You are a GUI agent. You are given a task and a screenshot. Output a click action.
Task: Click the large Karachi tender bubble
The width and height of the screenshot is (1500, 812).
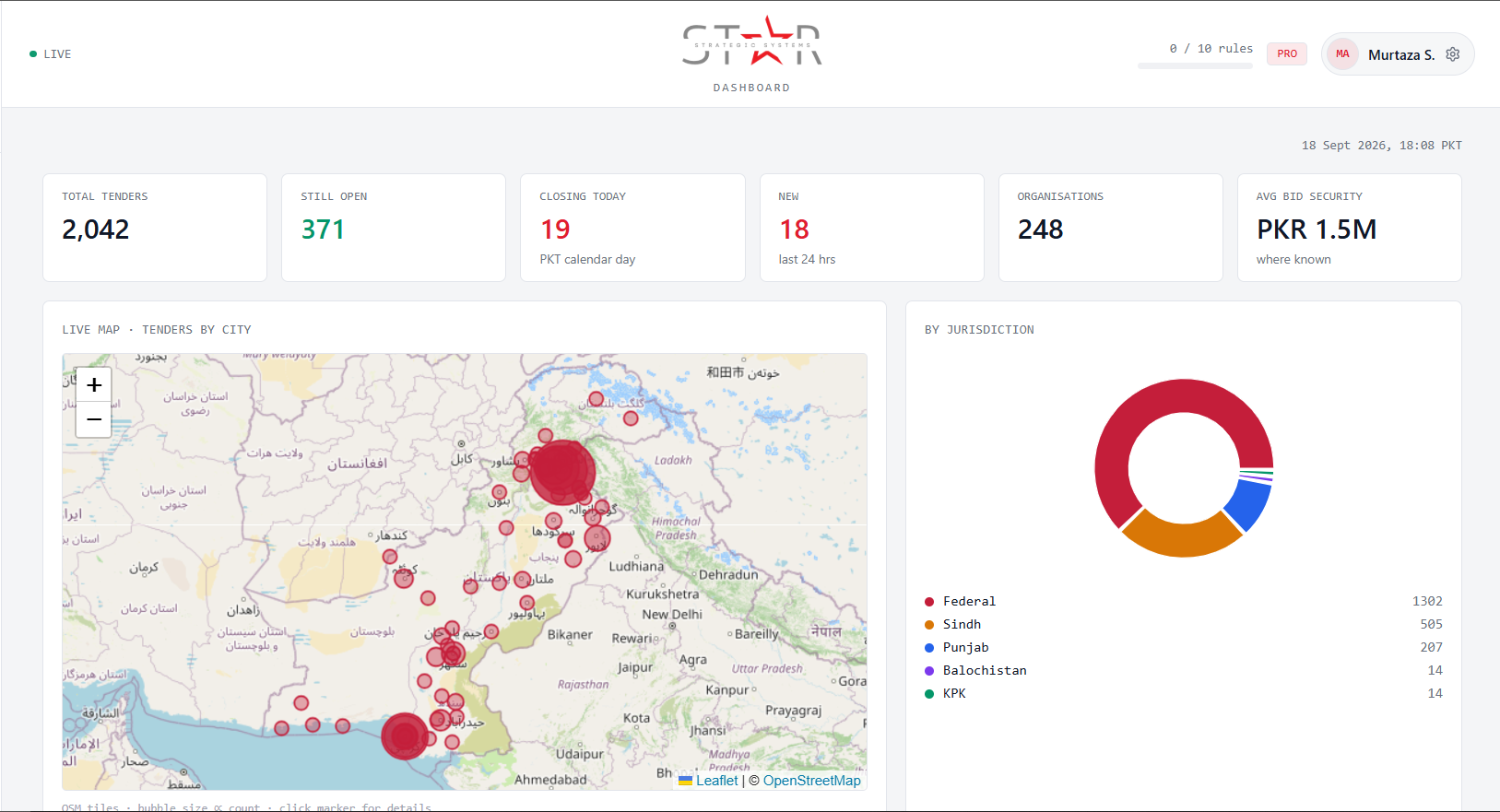click(x=405, y=736)
